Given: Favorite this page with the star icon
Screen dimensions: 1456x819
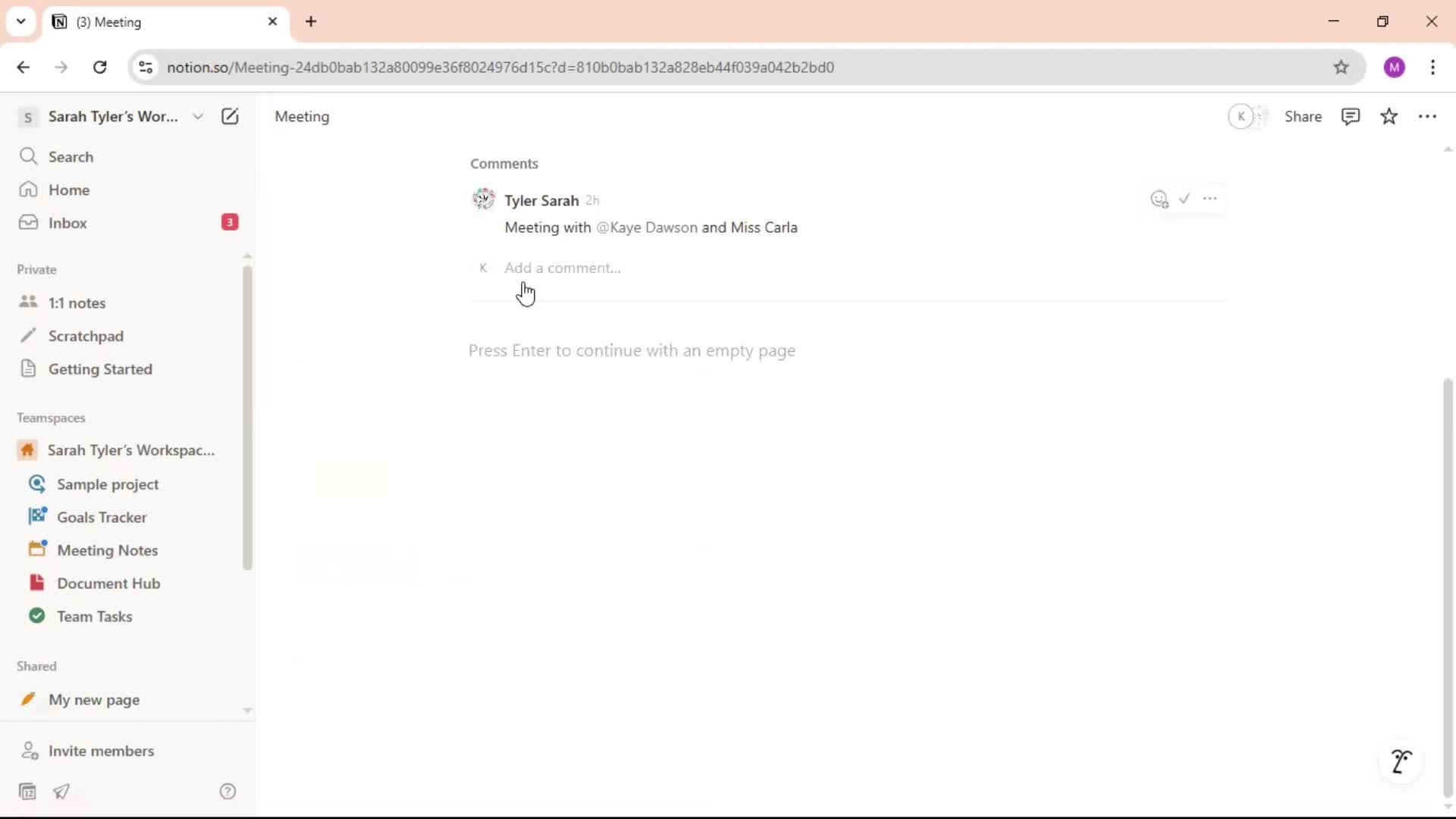Looking at the screenshot, I should pos(1389,116).
